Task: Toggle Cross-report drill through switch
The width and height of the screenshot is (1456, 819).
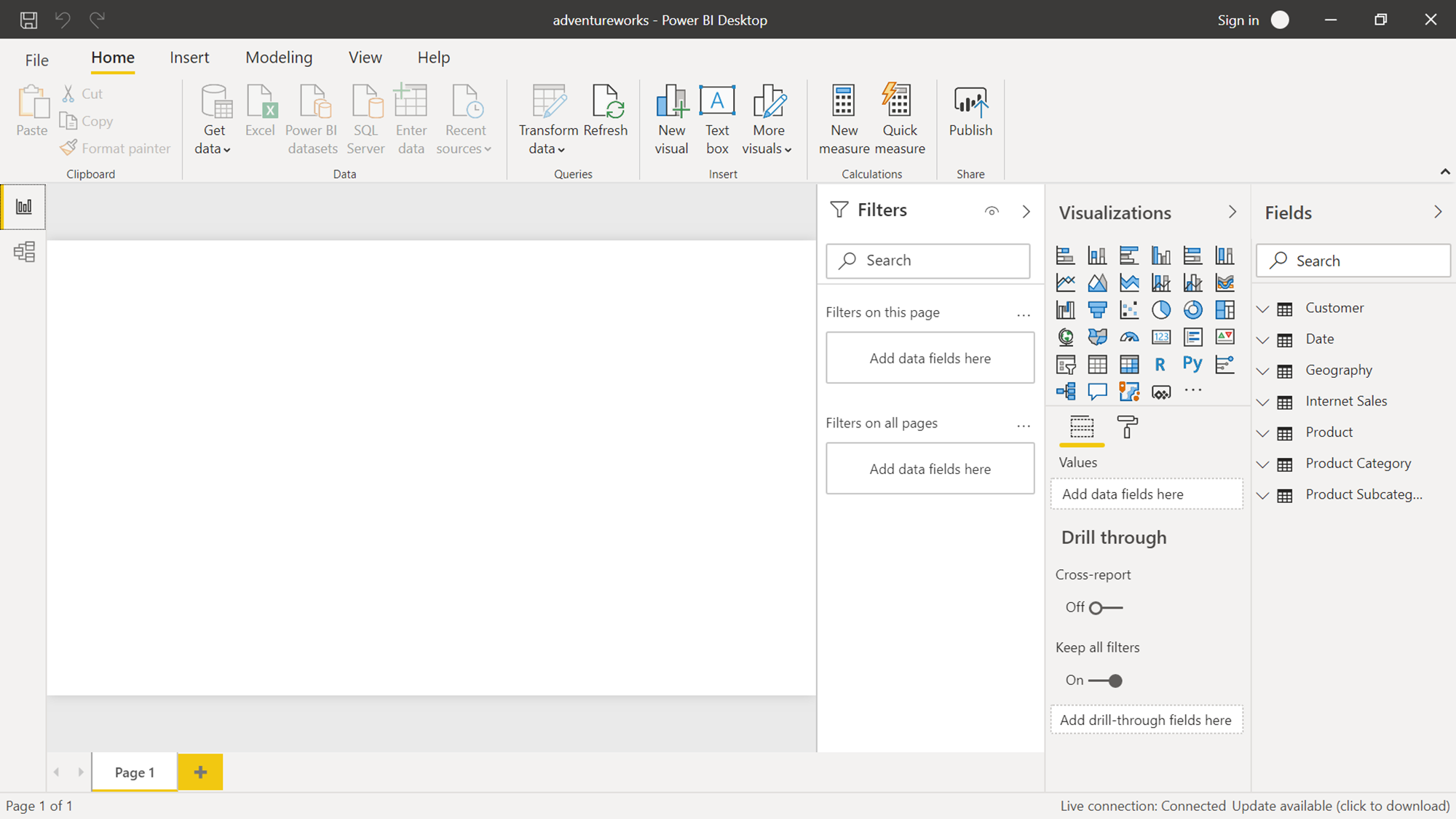Action: pos(1105,608)
